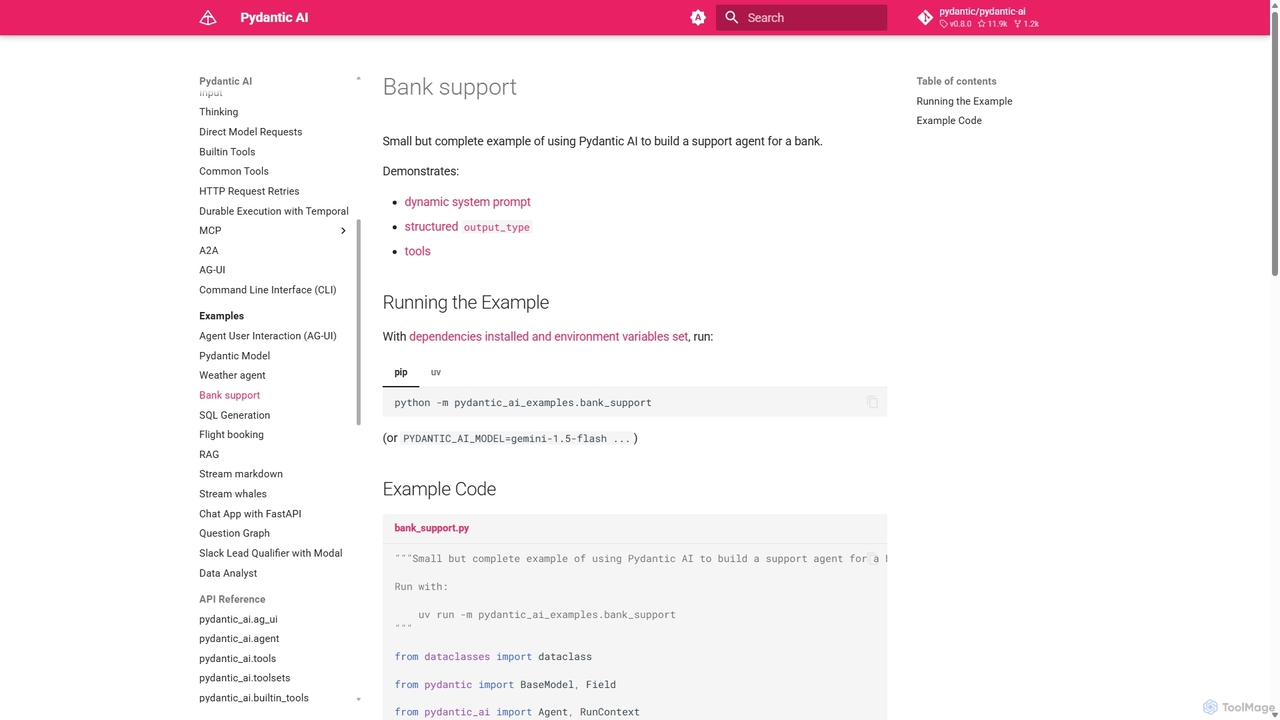Jump to Example Code in contents

pyautogui.click(x=949, y=121)
